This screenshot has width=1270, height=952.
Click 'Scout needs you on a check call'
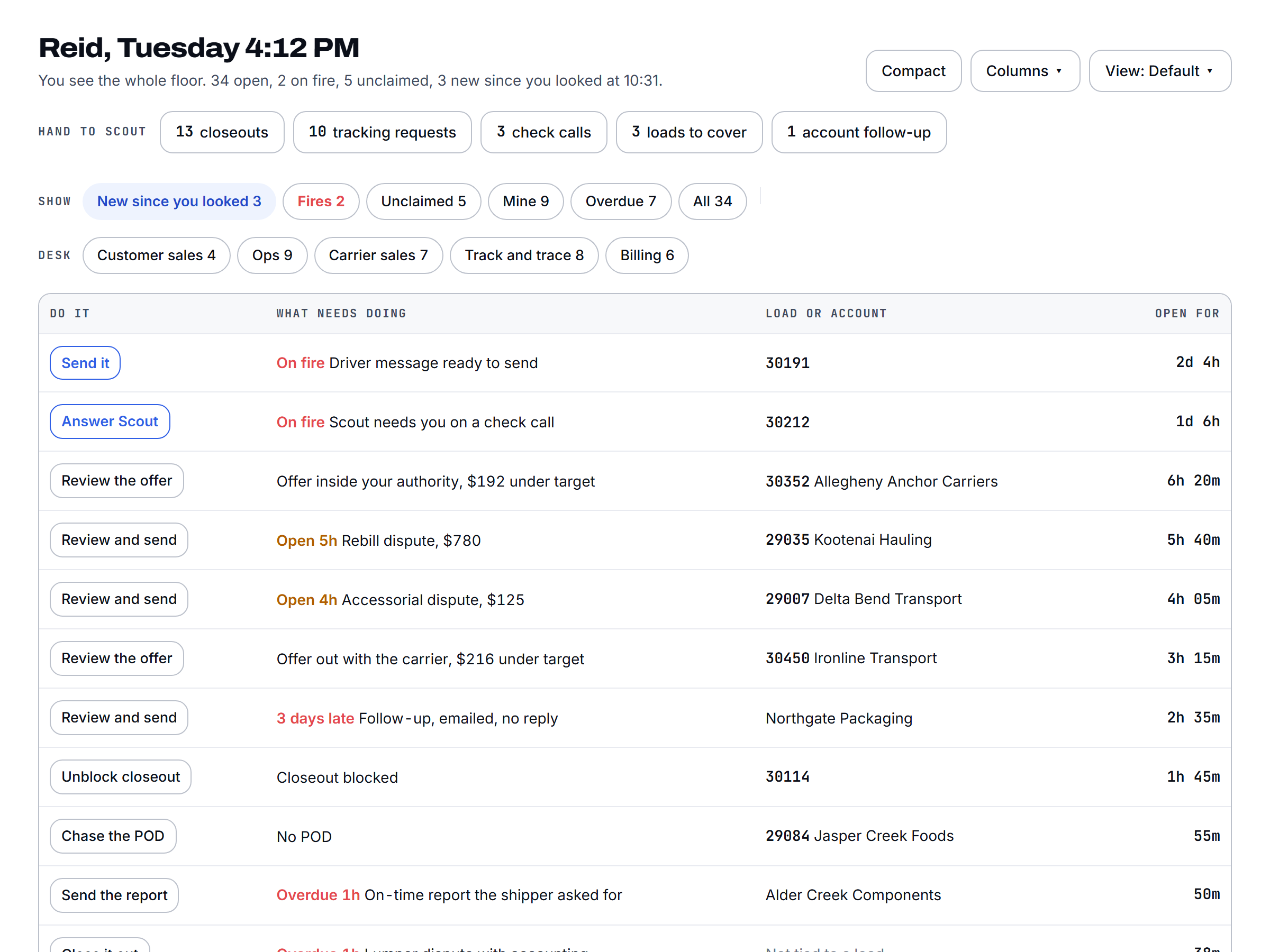point(441,422)
